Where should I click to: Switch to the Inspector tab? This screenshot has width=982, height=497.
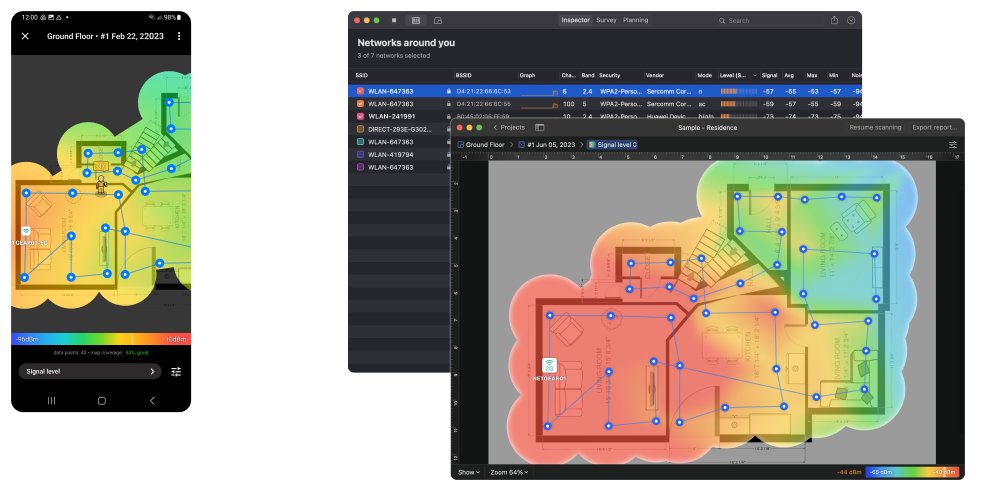click(x=575, y=21)
